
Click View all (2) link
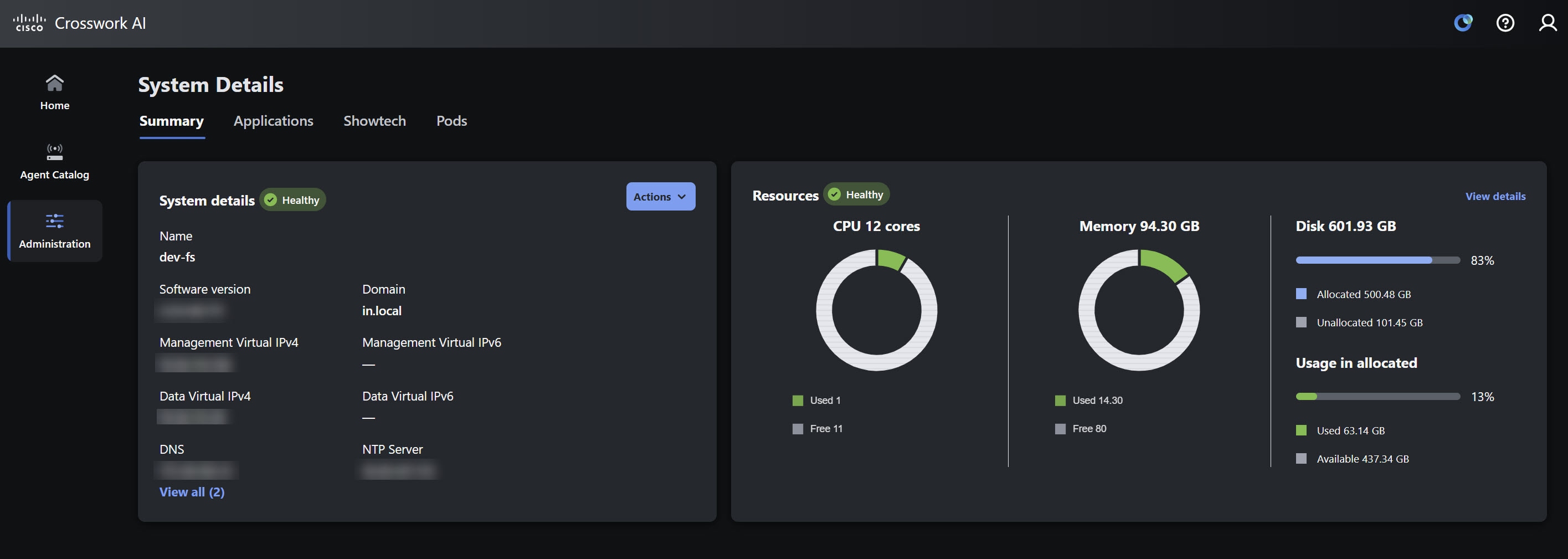pos(192,492)
